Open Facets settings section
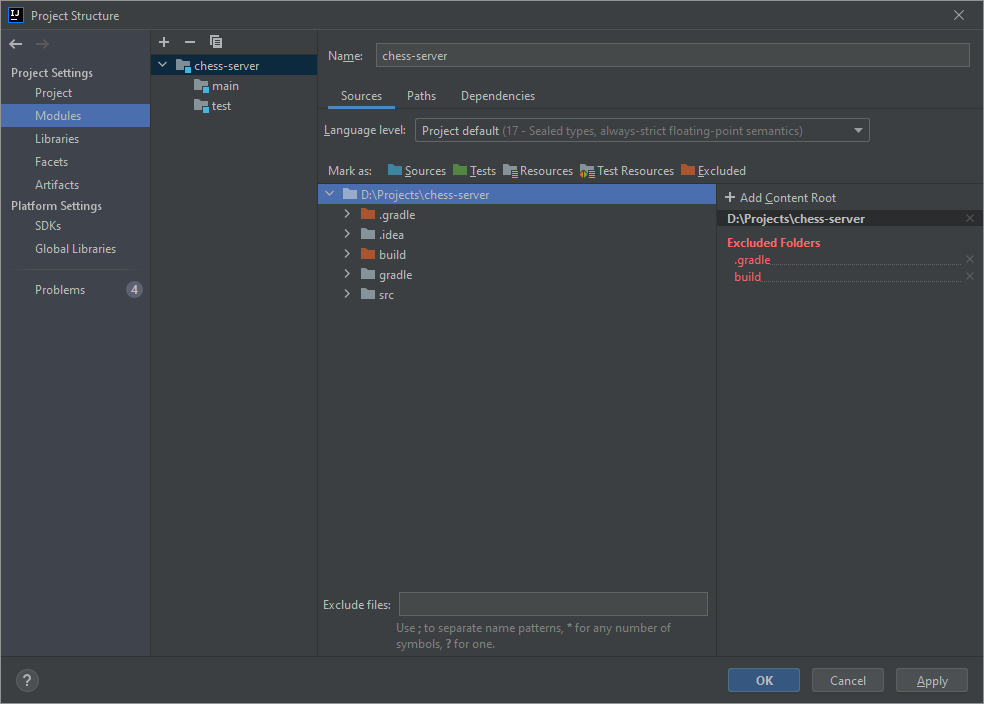Image resolution: width=984 pixels, height=704 pixels. (51, 162)
